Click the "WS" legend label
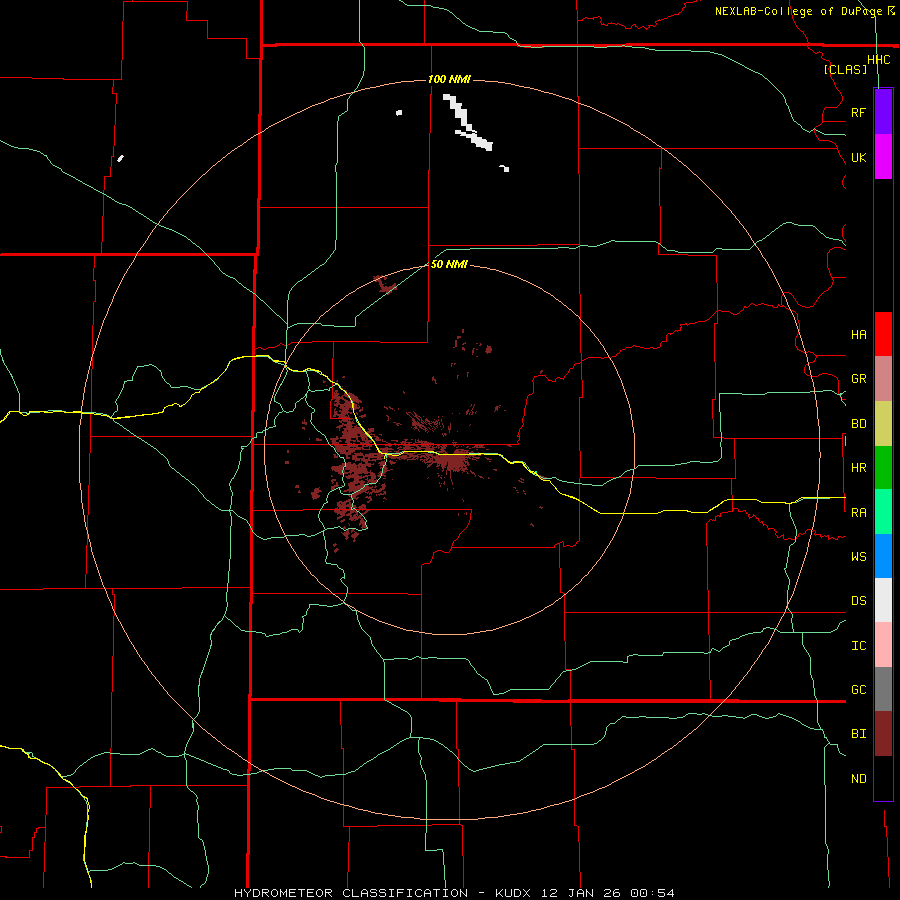 [858, 557]
